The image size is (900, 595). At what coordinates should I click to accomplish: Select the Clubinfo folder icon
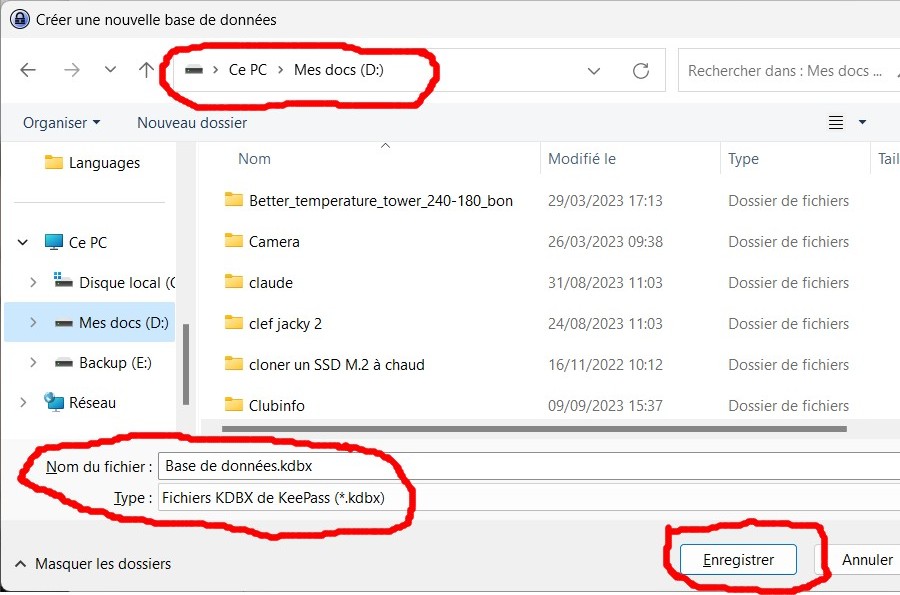coord(234,405)
